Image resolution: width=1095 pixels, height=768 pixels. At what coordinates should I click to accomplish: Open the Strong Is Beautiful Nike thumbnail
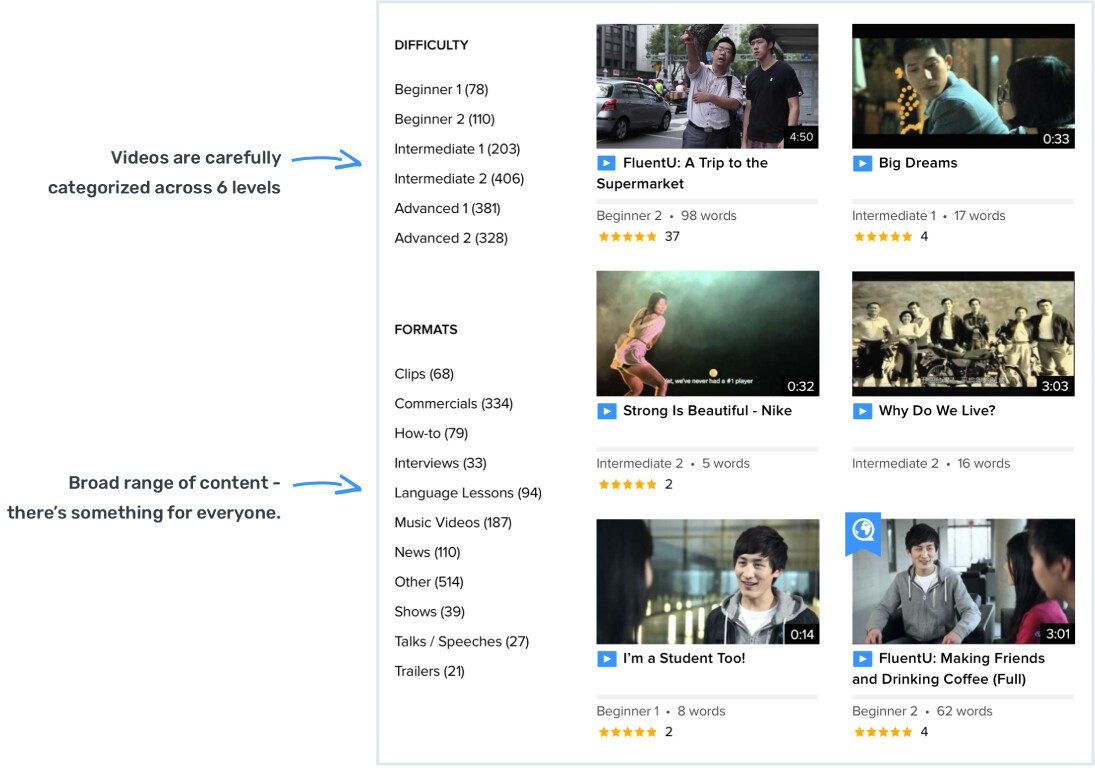(x=707, y=333)
